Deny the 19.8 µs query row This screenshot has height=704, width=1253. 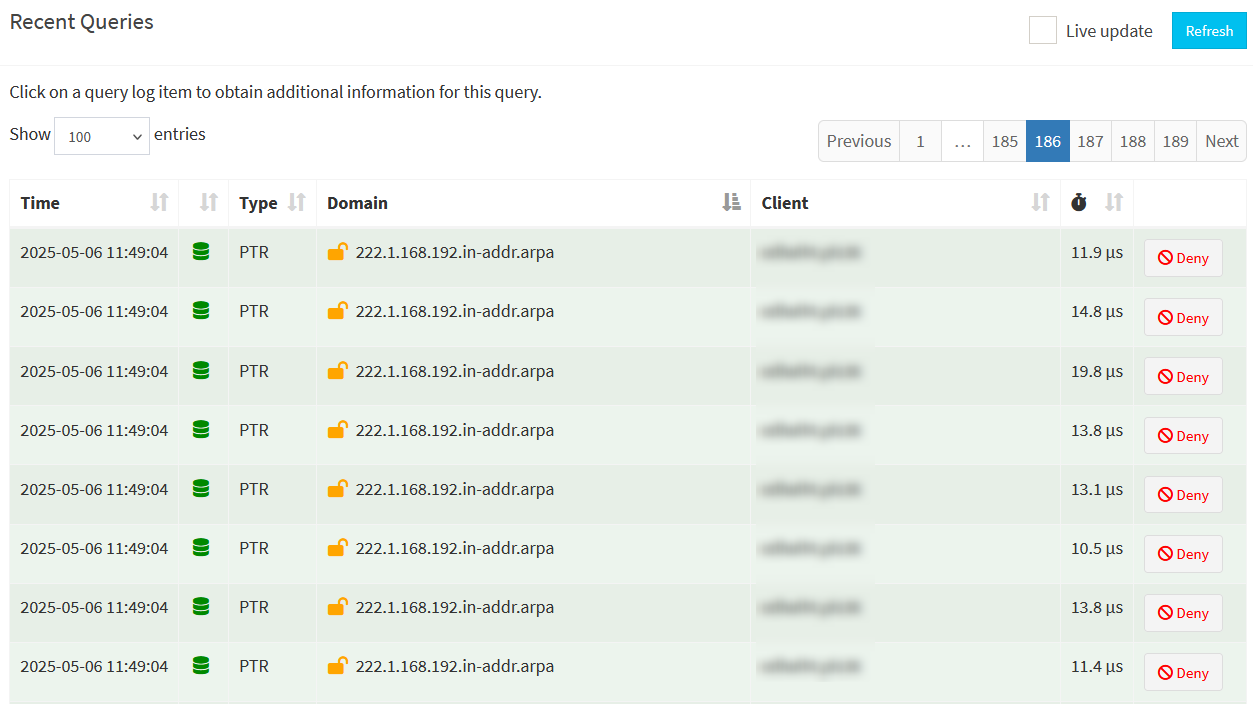[1183, 377]
